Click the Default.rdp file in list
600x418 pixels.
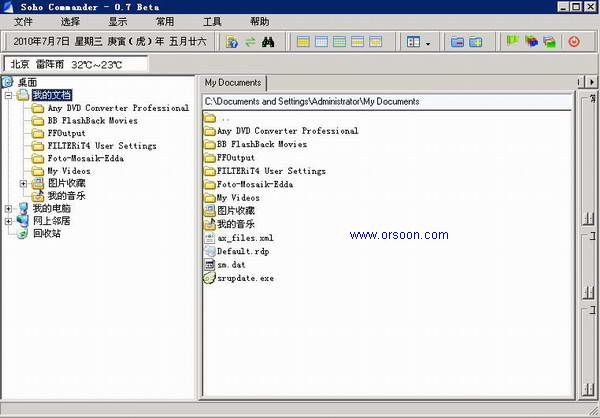coord(241,251)
